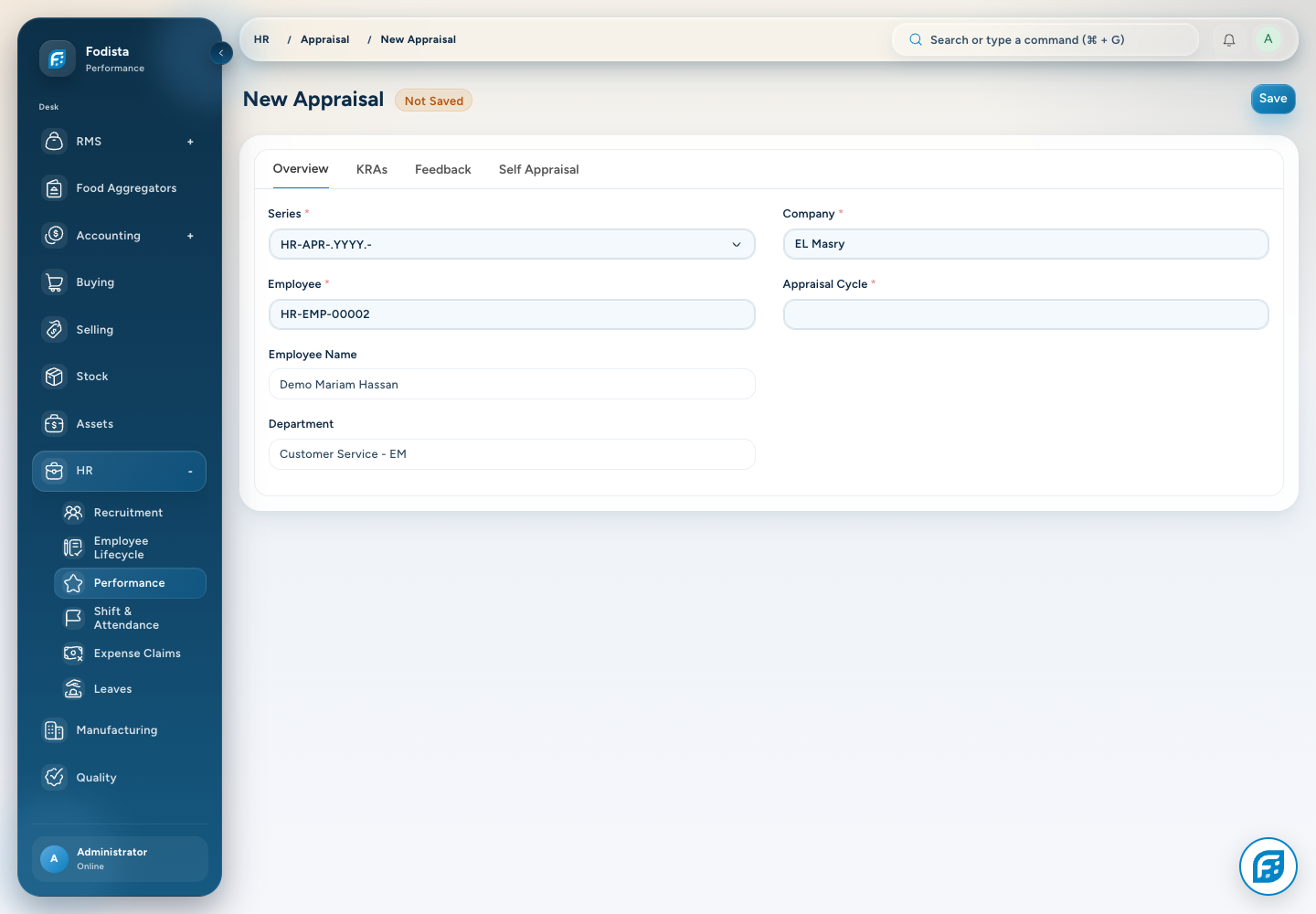Click the Quality checkmark icon
Image resolution: width=1316 pixels, height=914 pixels.
coord(55,778)
